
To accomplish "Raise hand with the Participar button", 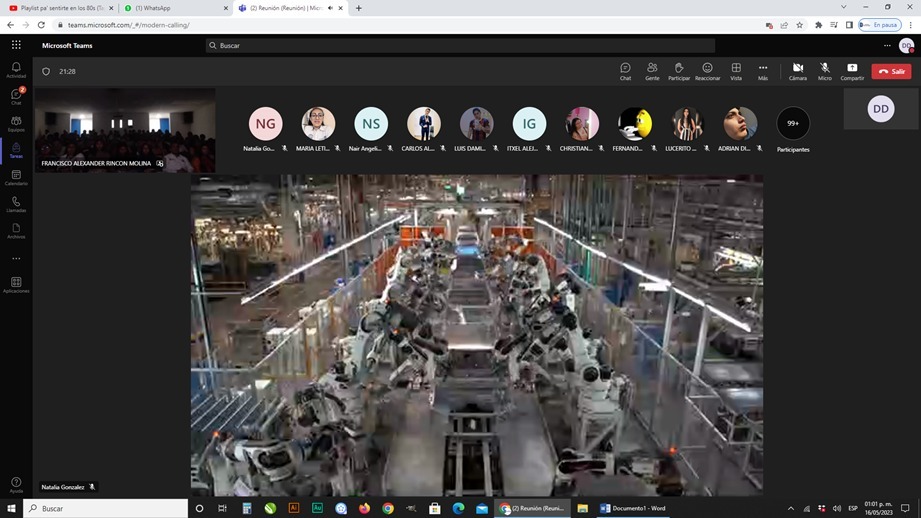I will coord(679,71).
